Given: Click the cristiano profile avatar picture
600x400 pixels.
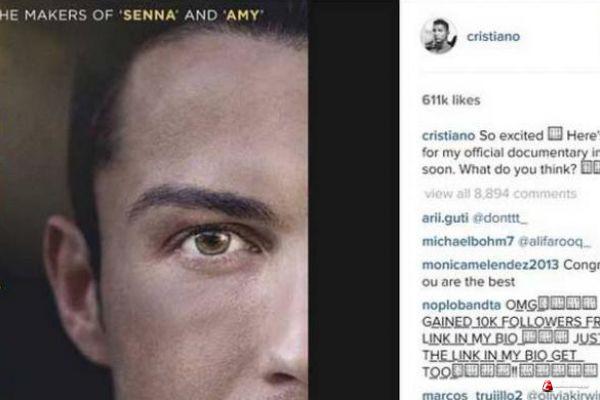Looking at the screenshot, I should coord(439,36).
